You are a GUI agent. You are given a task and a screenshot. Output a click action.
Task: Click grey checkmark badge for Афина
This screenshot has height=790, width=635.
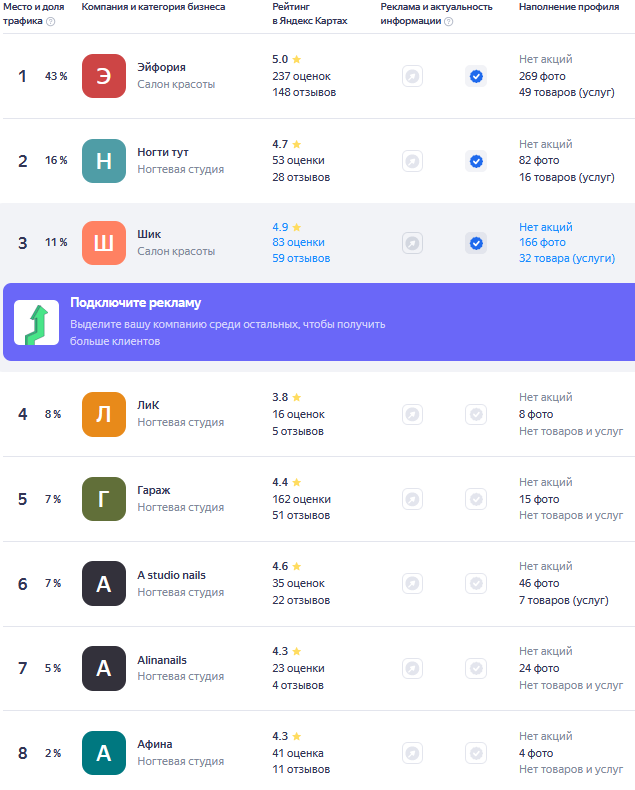[476, 753]
